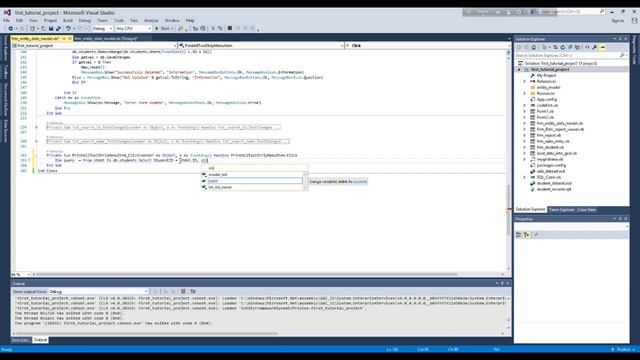Screen dimensions: 640x360
Task: Click the Save All icon in the toolbar
Action: coord(58,29)
